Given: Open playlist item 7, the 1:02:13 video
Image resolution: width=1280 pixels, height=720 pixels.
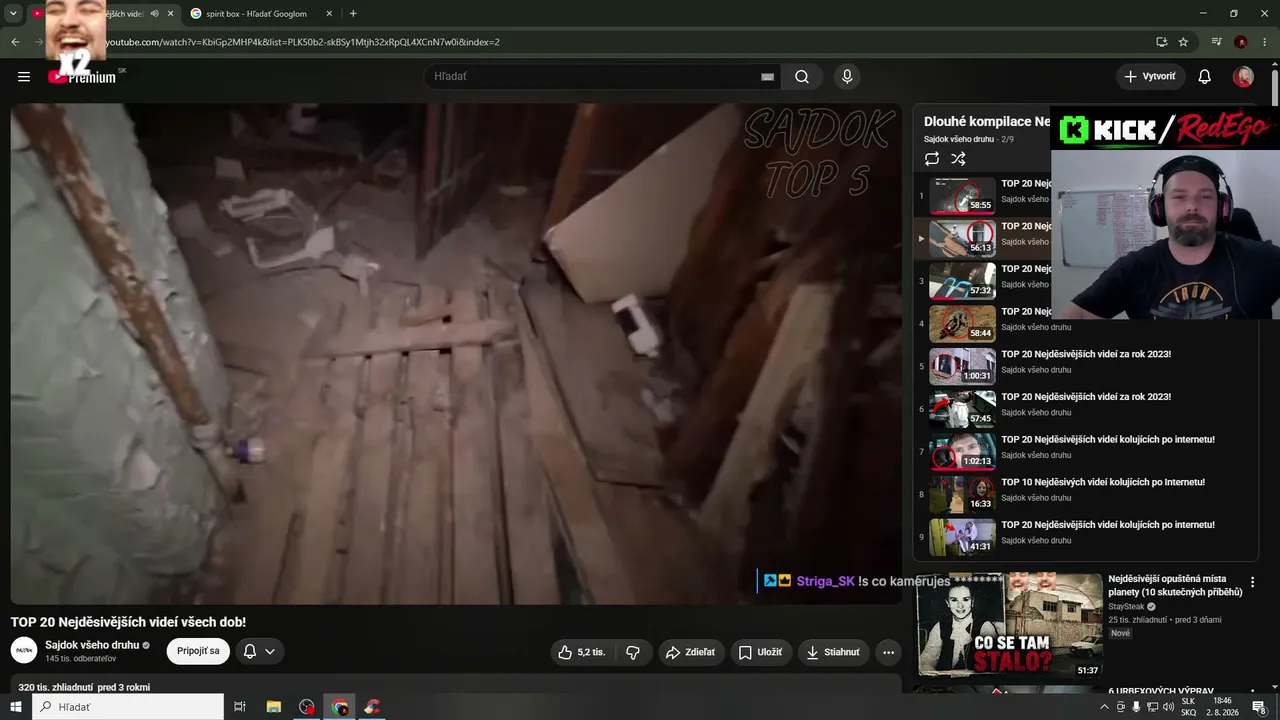Looking at the screenshot, I should 1084,452.
